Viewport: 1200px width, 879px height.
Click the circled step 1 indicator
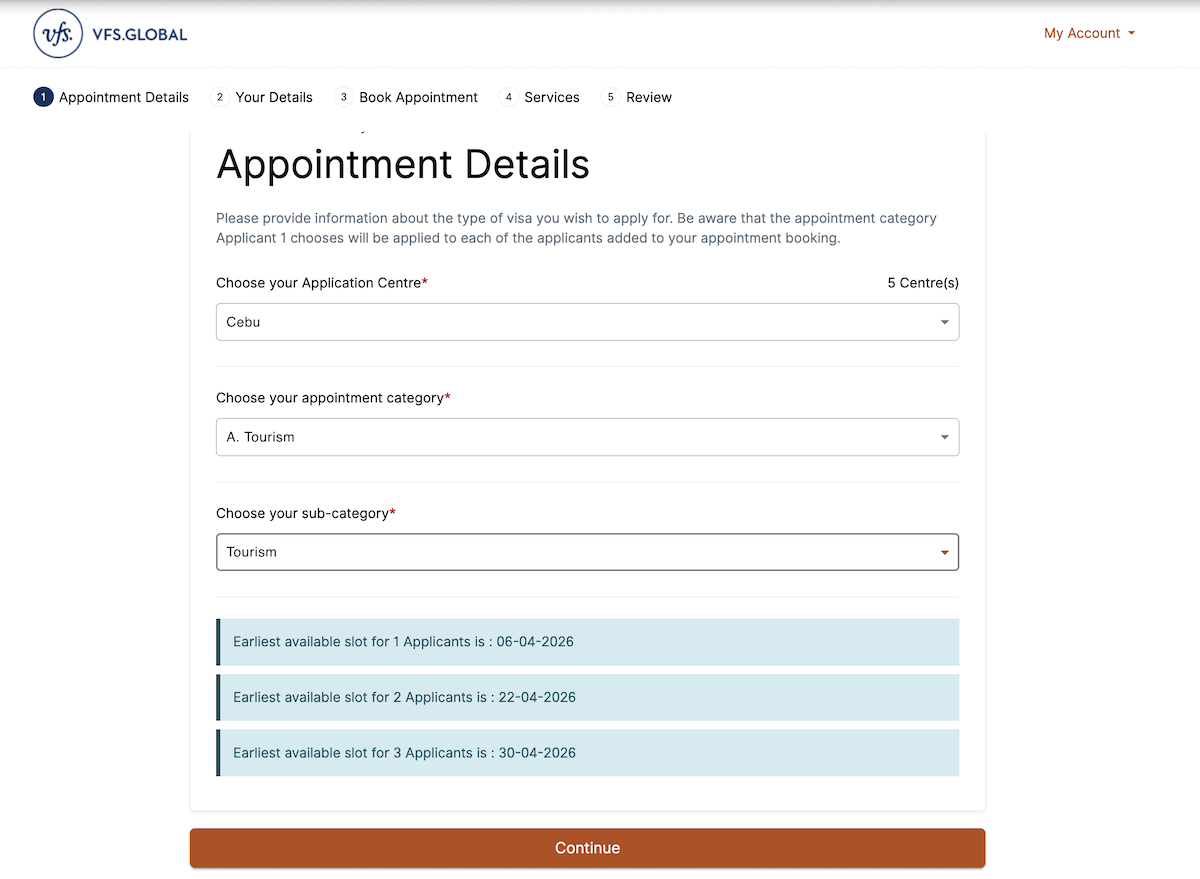[x=42, y=97]
